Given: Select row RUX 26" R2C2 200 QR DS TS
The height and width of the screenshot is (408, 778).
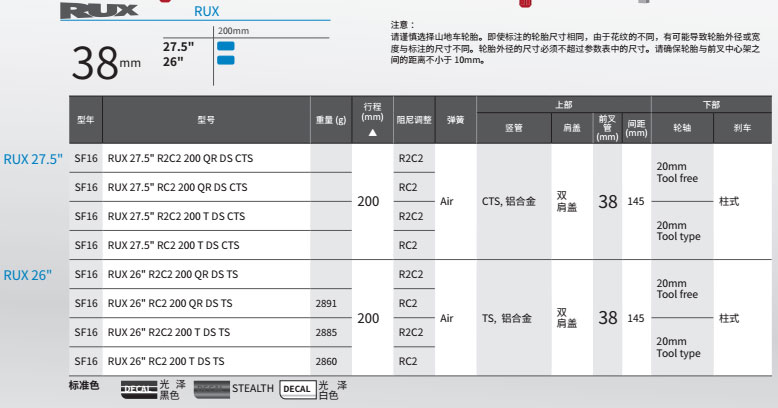Looking at the screenshot, I should 210,274.
